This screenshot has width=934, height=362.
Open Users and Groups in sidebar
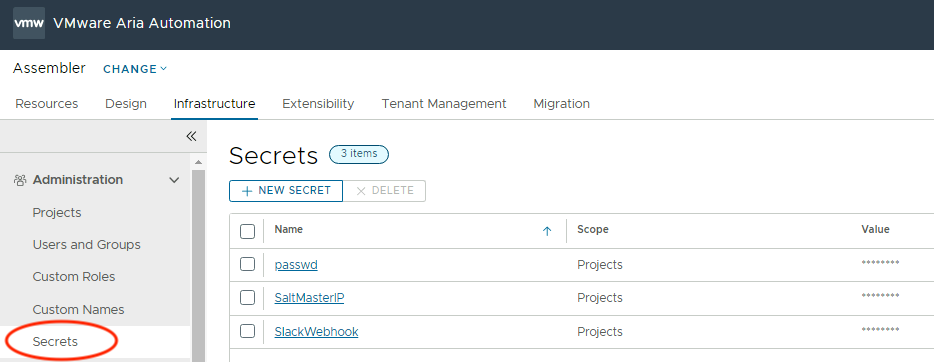[x=86, y=245]
